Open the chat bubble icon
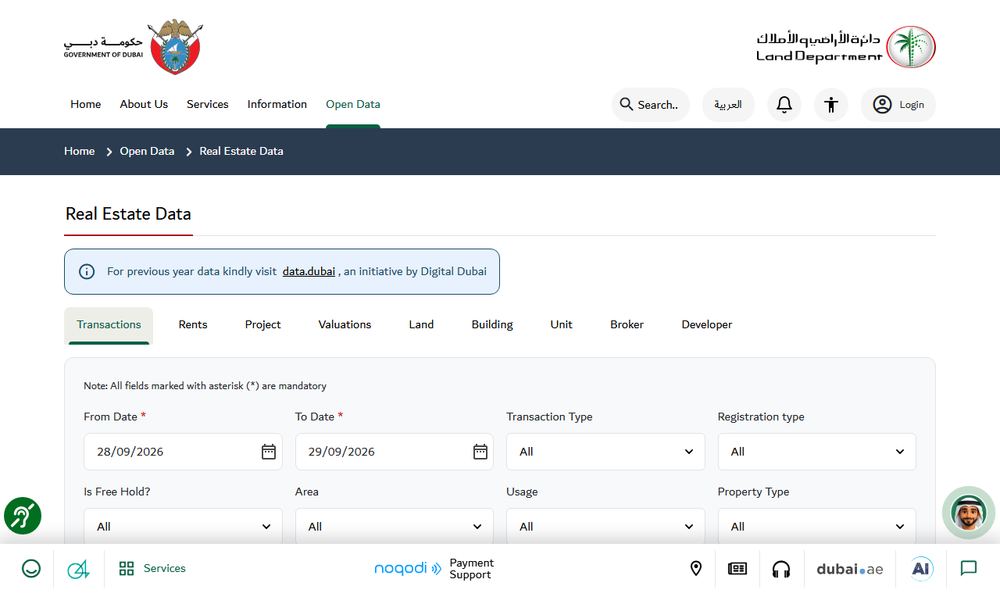 pos(968,568)
